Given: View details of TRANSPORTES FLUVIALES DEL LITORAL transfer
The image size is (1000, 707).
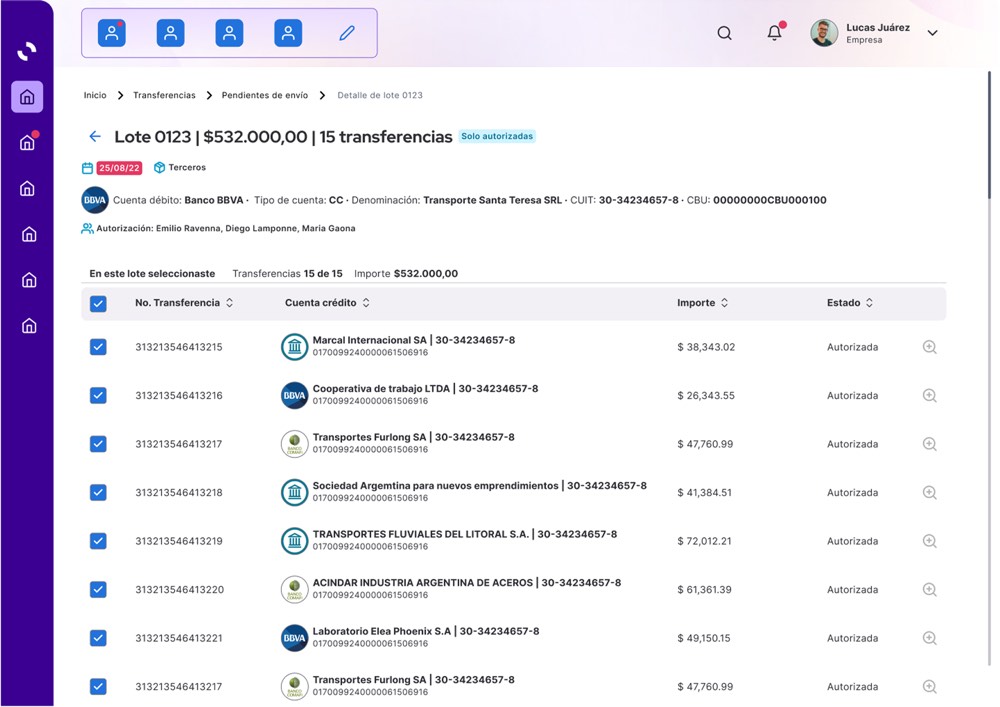Looking at the screenshot, I should 930,541.
